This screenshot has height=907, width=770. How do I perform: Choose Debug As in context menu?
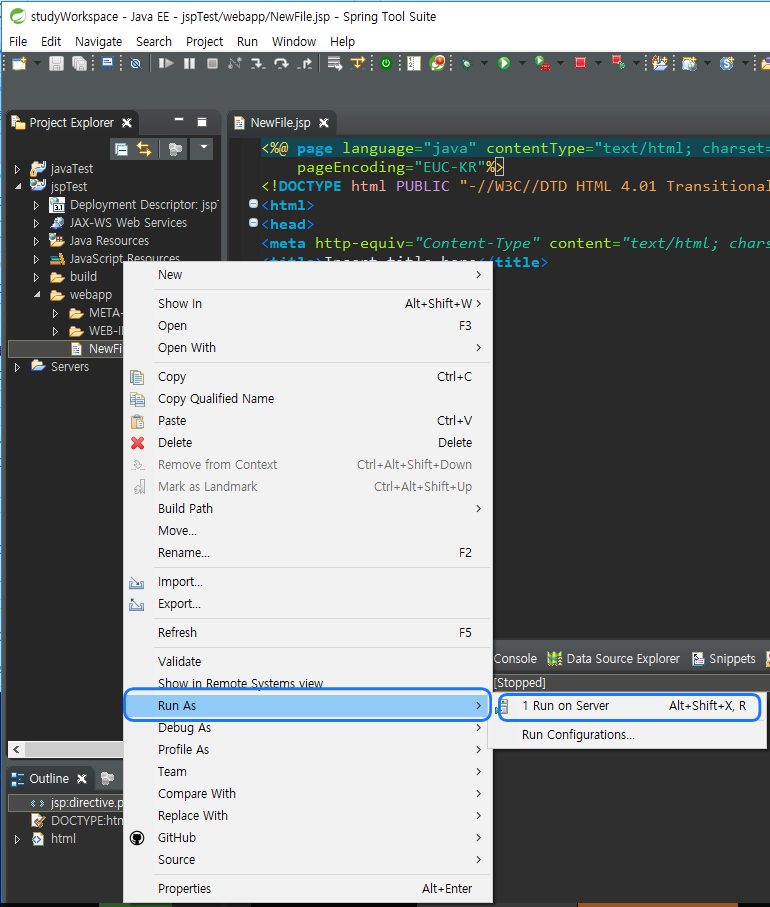tap(308, 728)
